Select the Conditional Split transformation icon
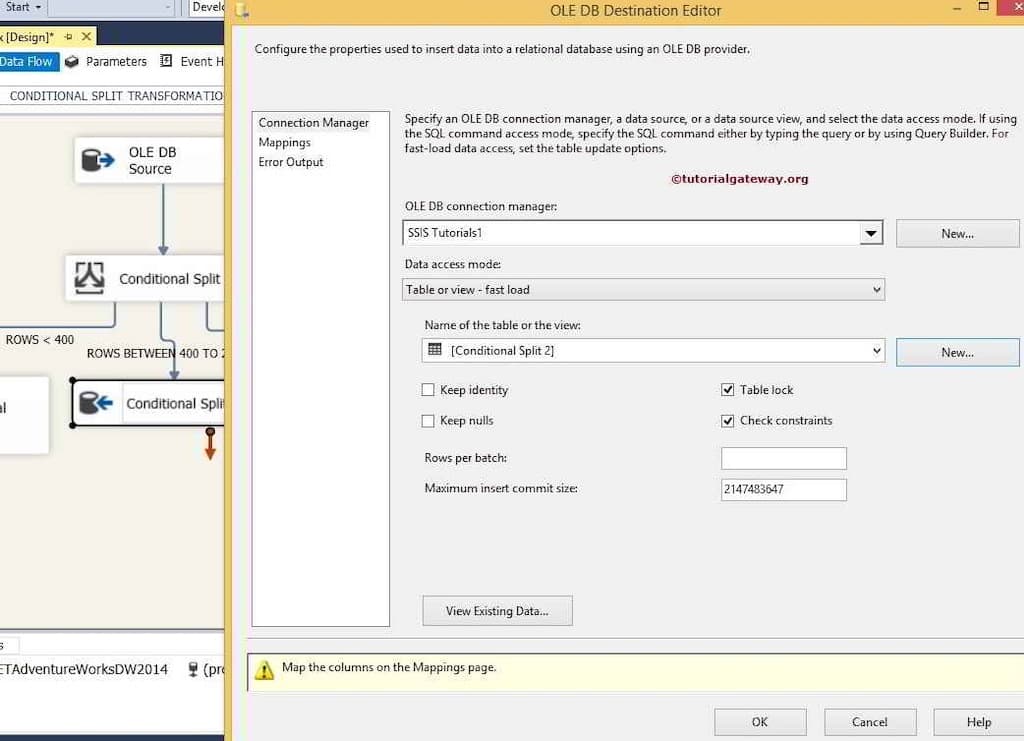 [x=90, y=278]
